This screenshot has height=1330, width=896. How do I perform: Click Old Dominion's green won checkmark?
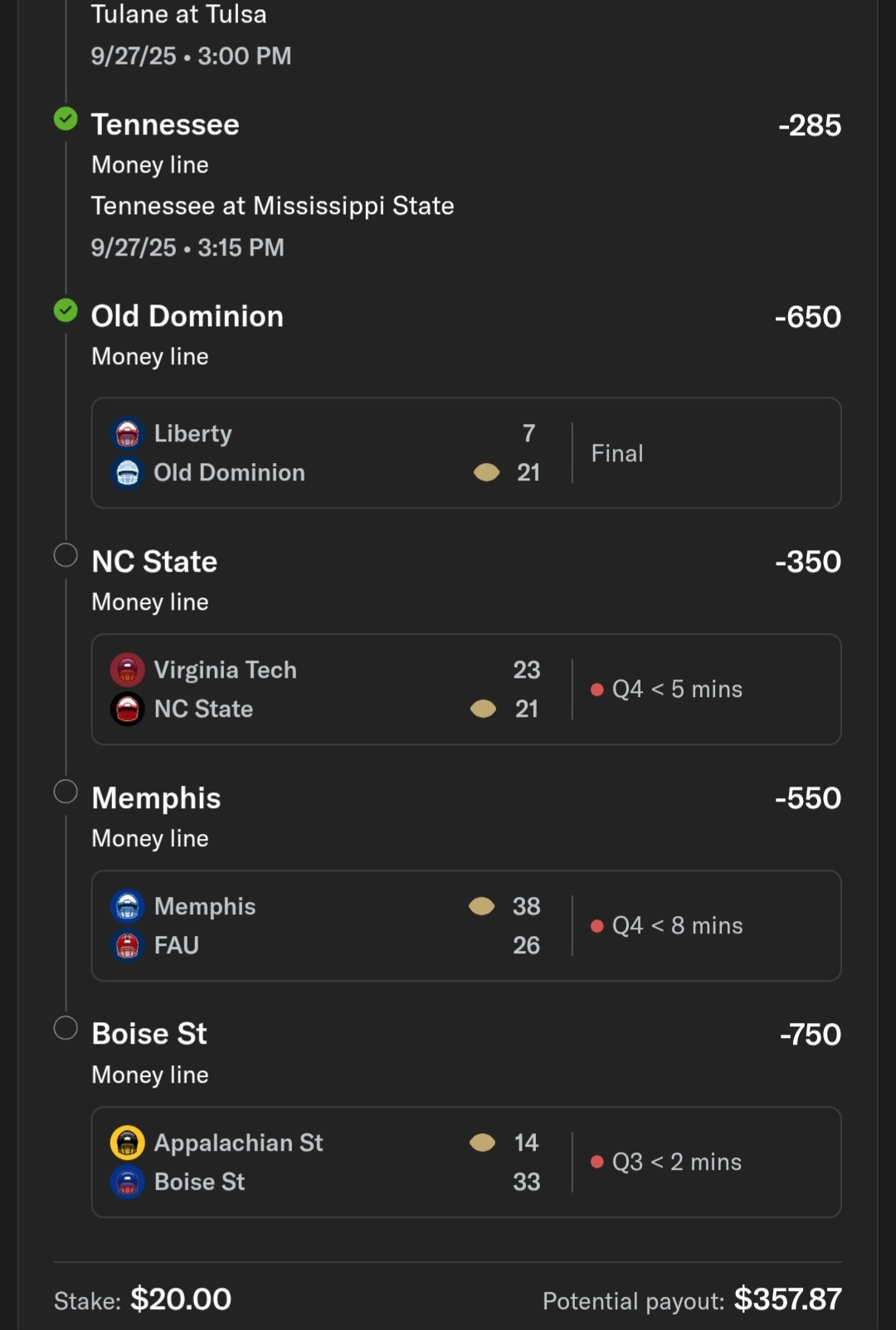(x=66, y=311)
